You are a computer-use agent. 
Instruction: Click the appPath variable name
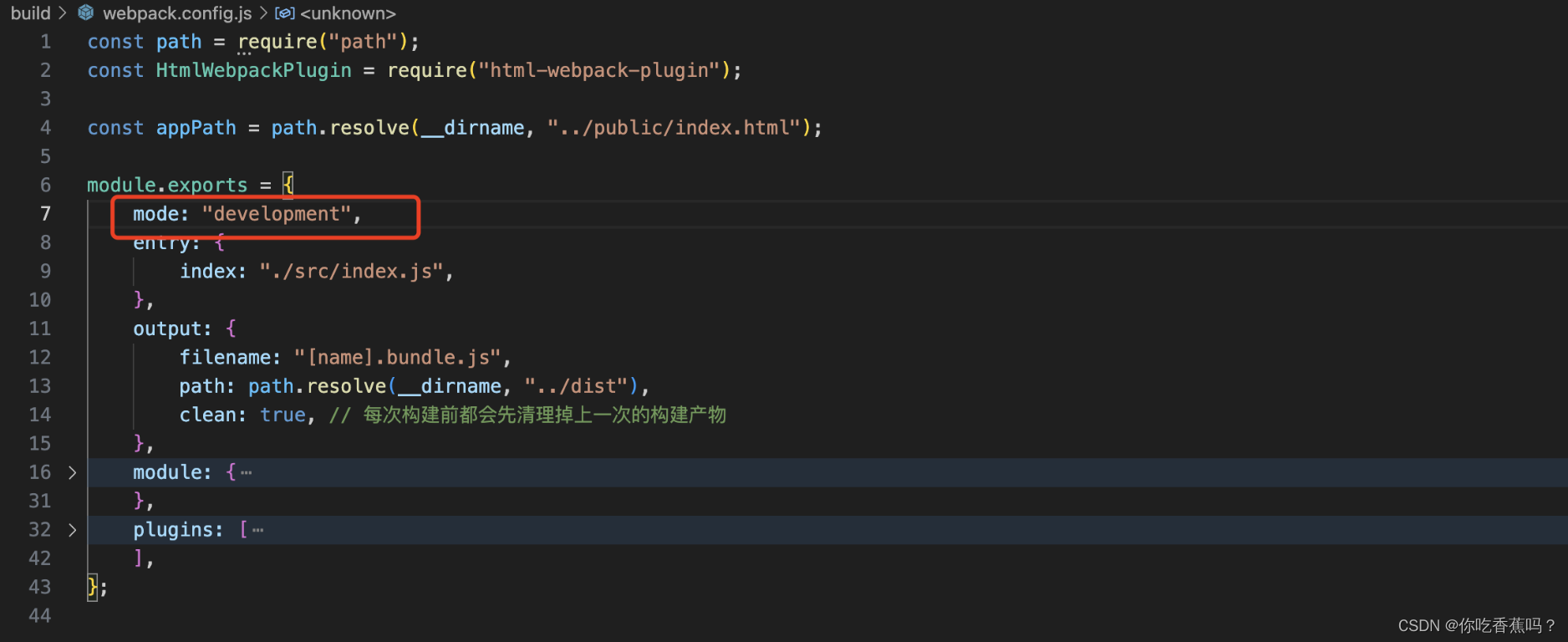point(196,128)
